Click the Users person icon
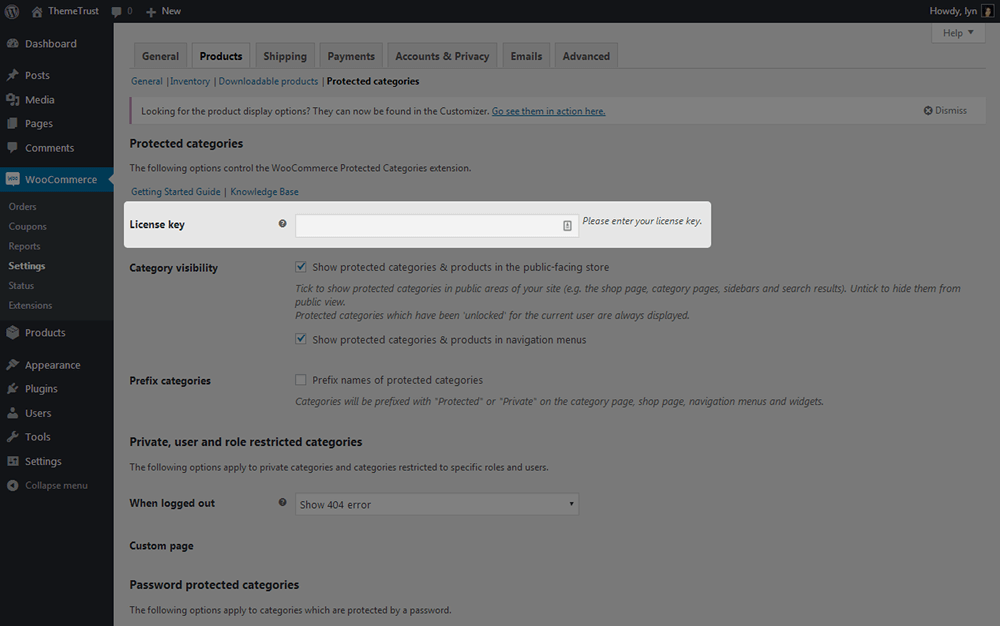Screen dimensions: 1000x626 pyautogui.click(x=13, y=413)
